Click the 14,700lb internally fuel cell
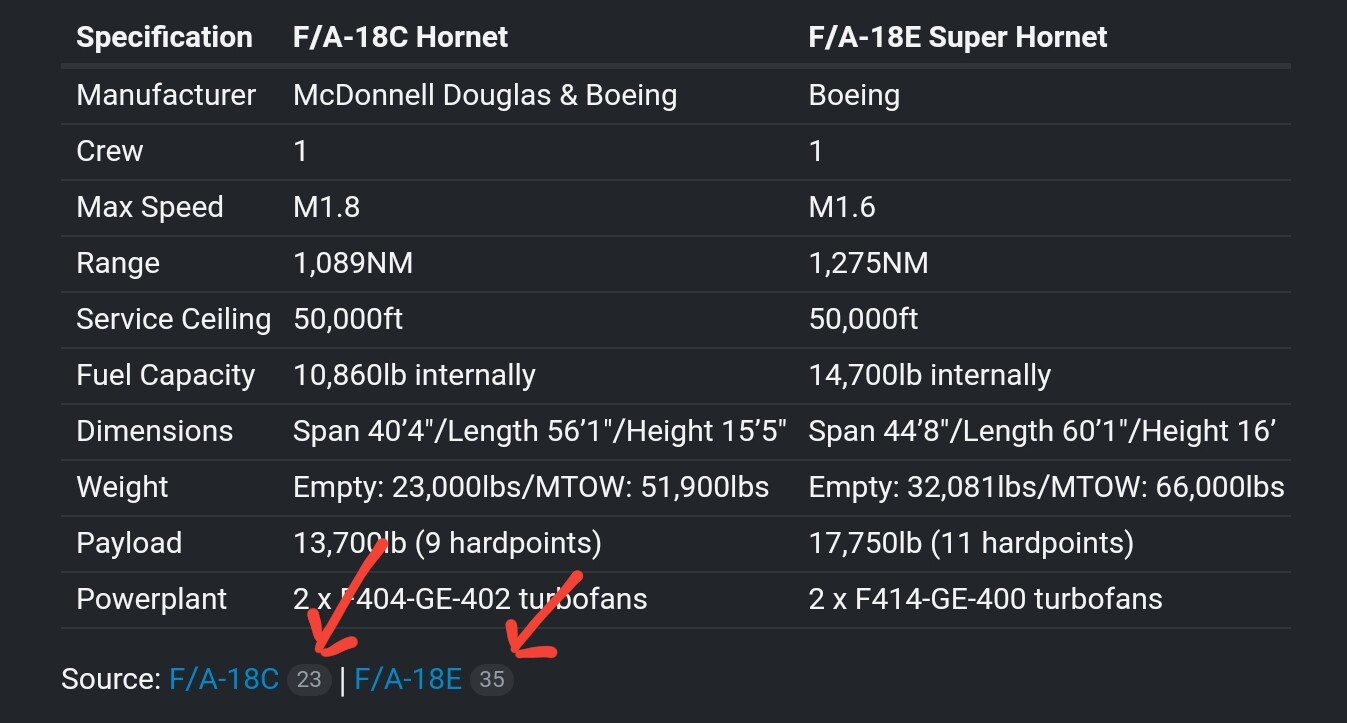The height and width of the screenshot is (723, 1347). (x=929, y=375)
